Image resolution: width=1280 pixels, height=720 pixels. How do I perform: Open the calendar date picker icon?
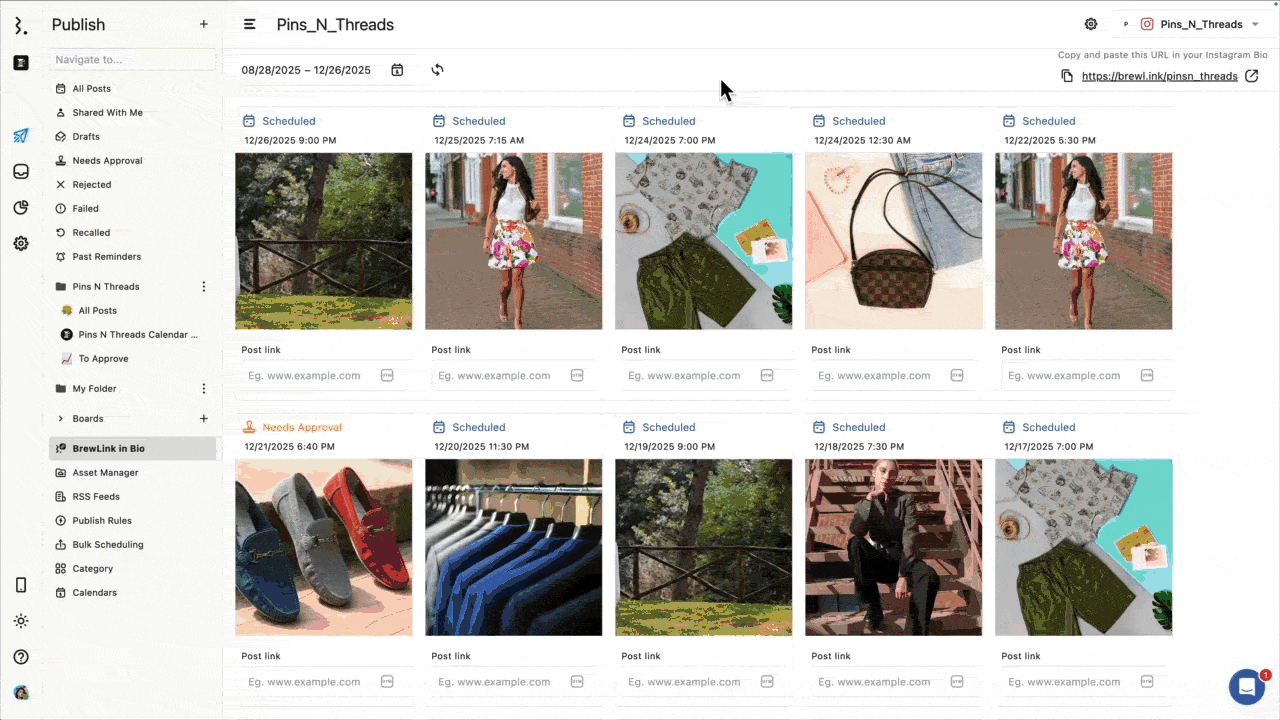397,70
